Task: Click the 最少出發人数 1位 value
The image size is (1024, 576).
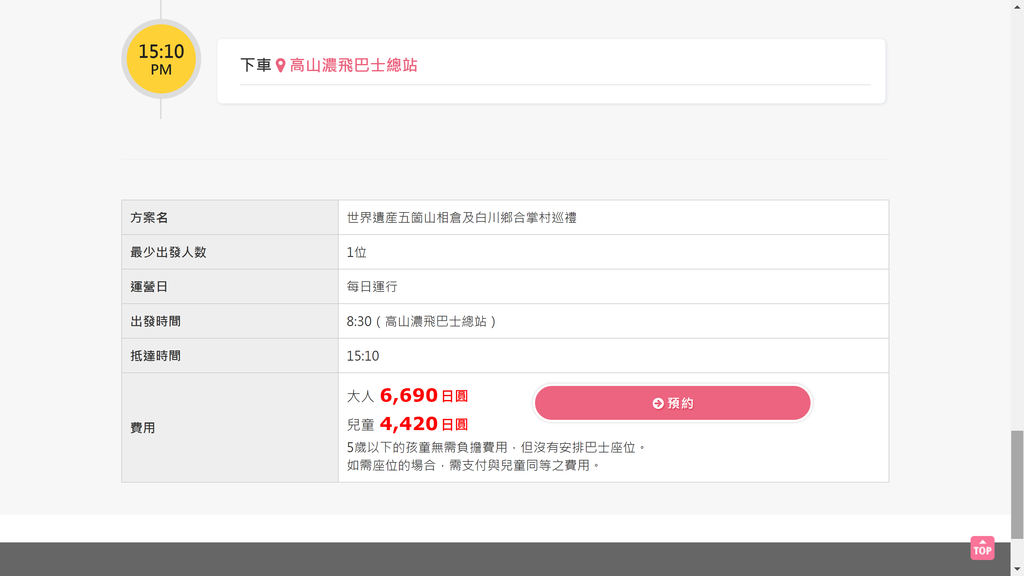Action: (x=357, y=252)
